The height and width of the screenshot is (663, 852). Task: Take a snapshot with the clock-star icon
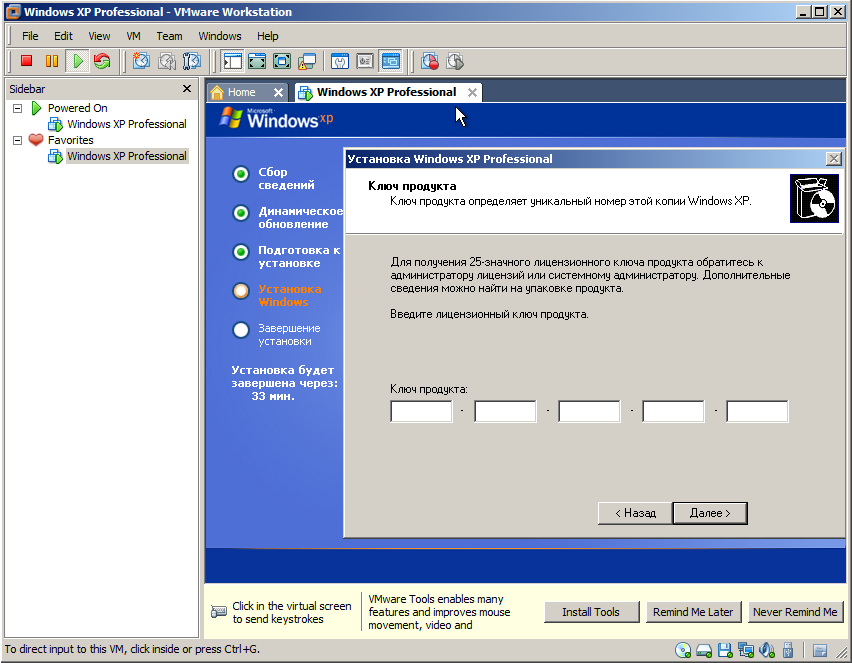click(x=141, y=61)
